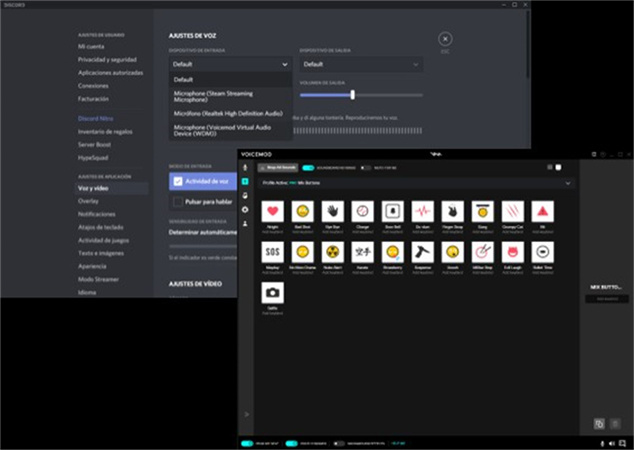
Task: Play the radioactive nuke alert sound tile
Action: tap(332, 252)
